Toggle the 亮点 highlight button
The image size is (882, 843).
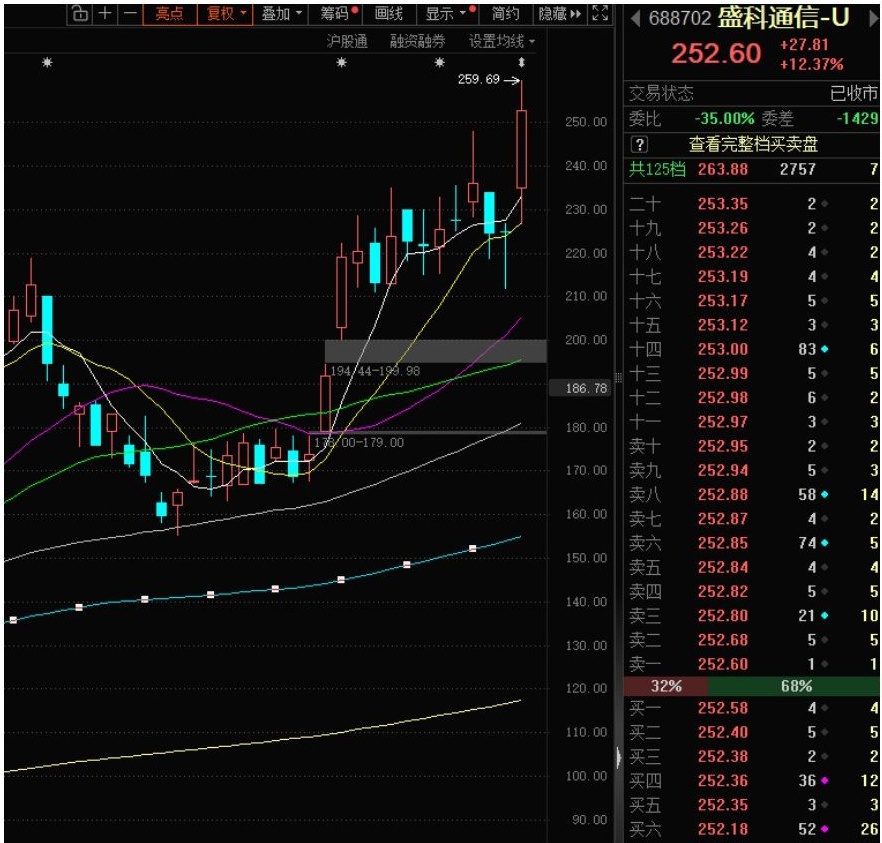(169, 13)
